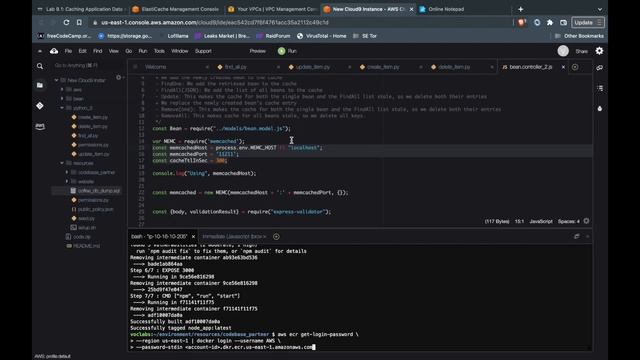640x360 pixels.
Task: Click the browser address bar
Action: pyautogui.click(x=300, y=23)
